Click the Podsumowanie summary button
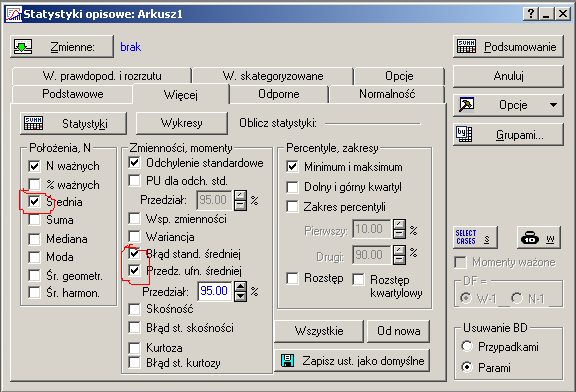This screenshot has width=576, height=392. tap(508, 47)
